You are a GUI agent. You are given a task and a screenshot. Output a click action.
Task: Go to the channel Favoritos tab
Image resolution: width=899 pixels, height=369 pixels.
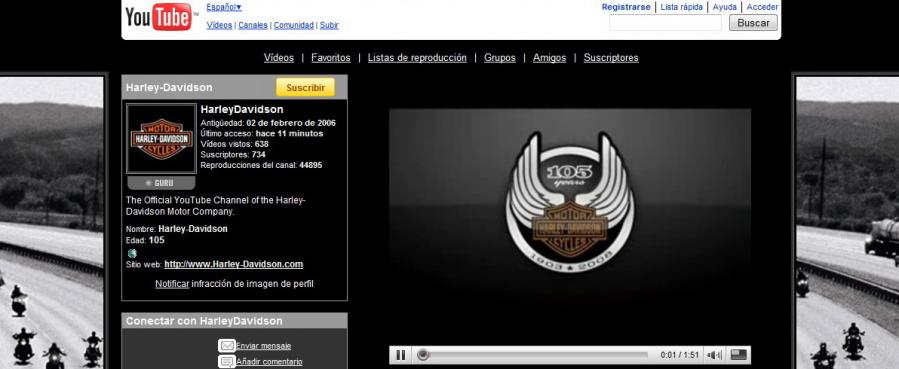[331, 58]
